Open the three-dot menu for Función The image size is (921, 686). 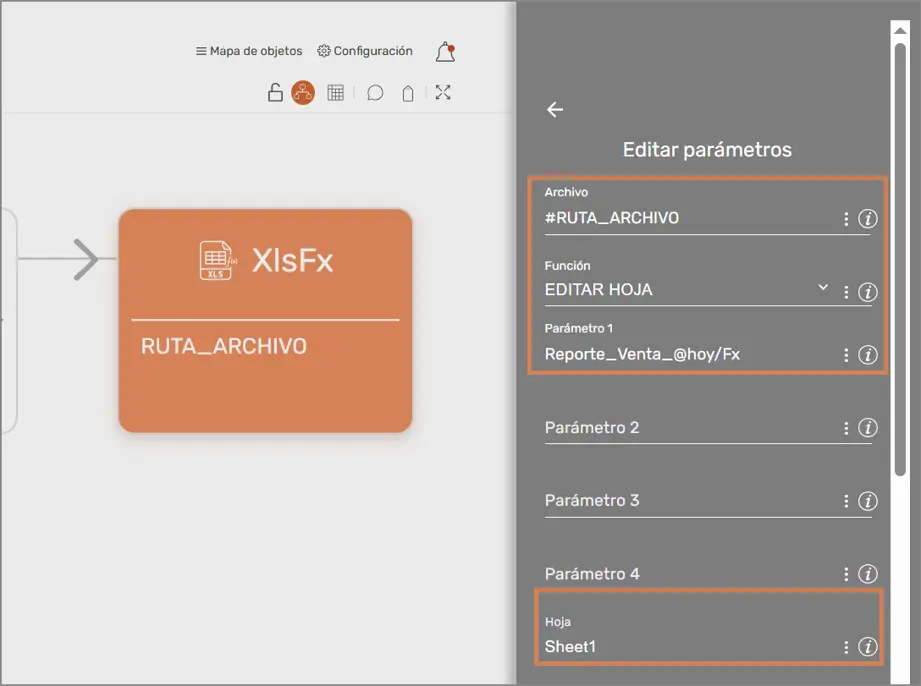point(846,292)
